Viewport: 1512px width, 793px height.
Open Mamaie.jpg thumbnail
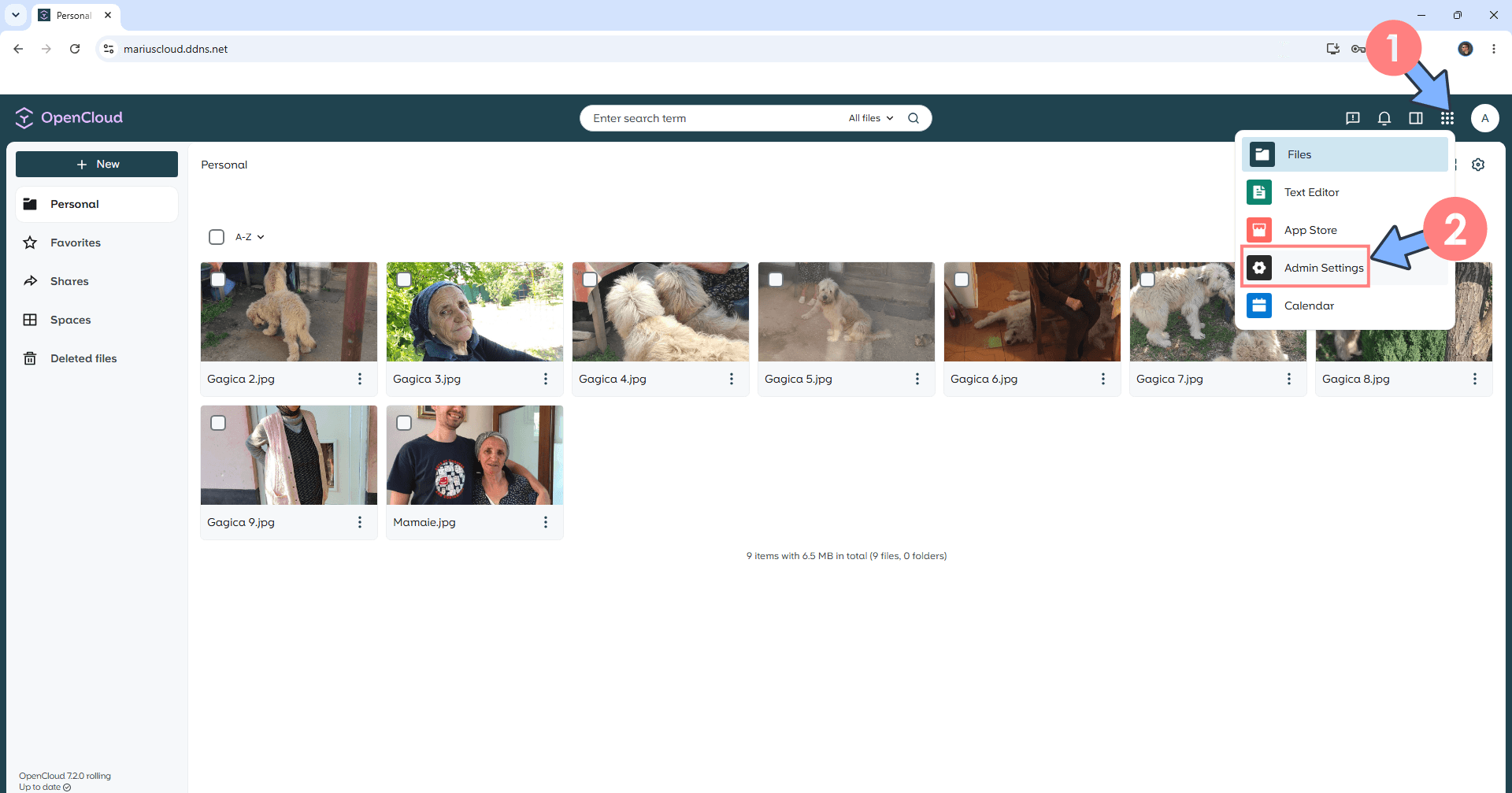click(x=475, y=455)
